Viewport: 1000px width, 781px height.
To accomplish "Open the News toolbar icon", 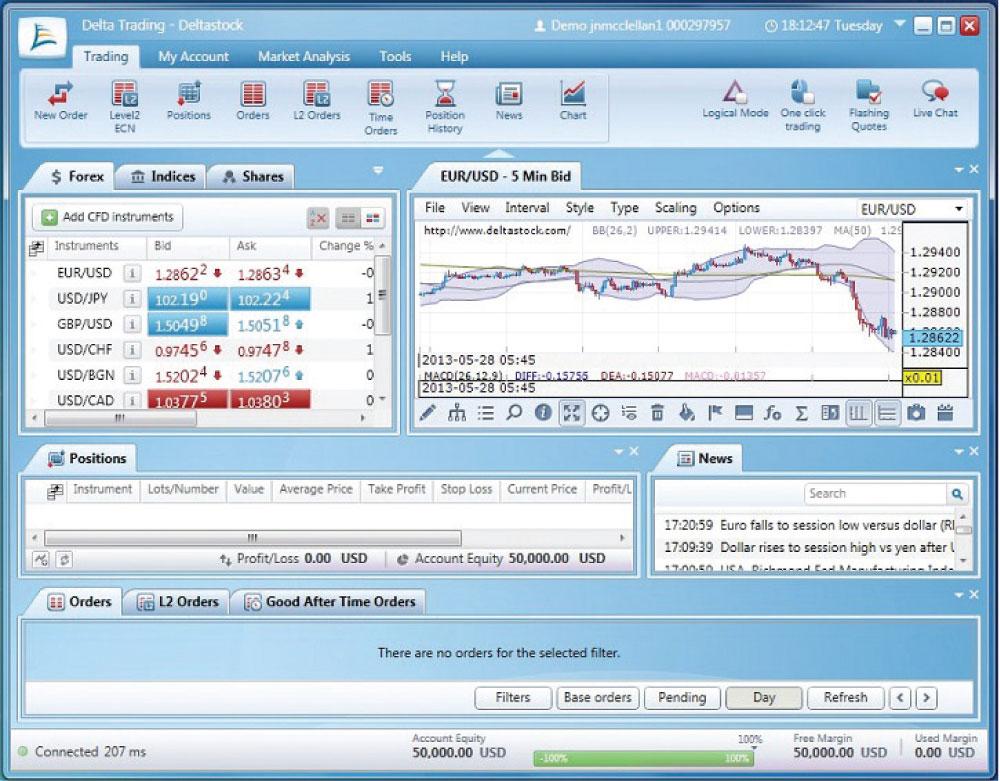I will point(509,101).
